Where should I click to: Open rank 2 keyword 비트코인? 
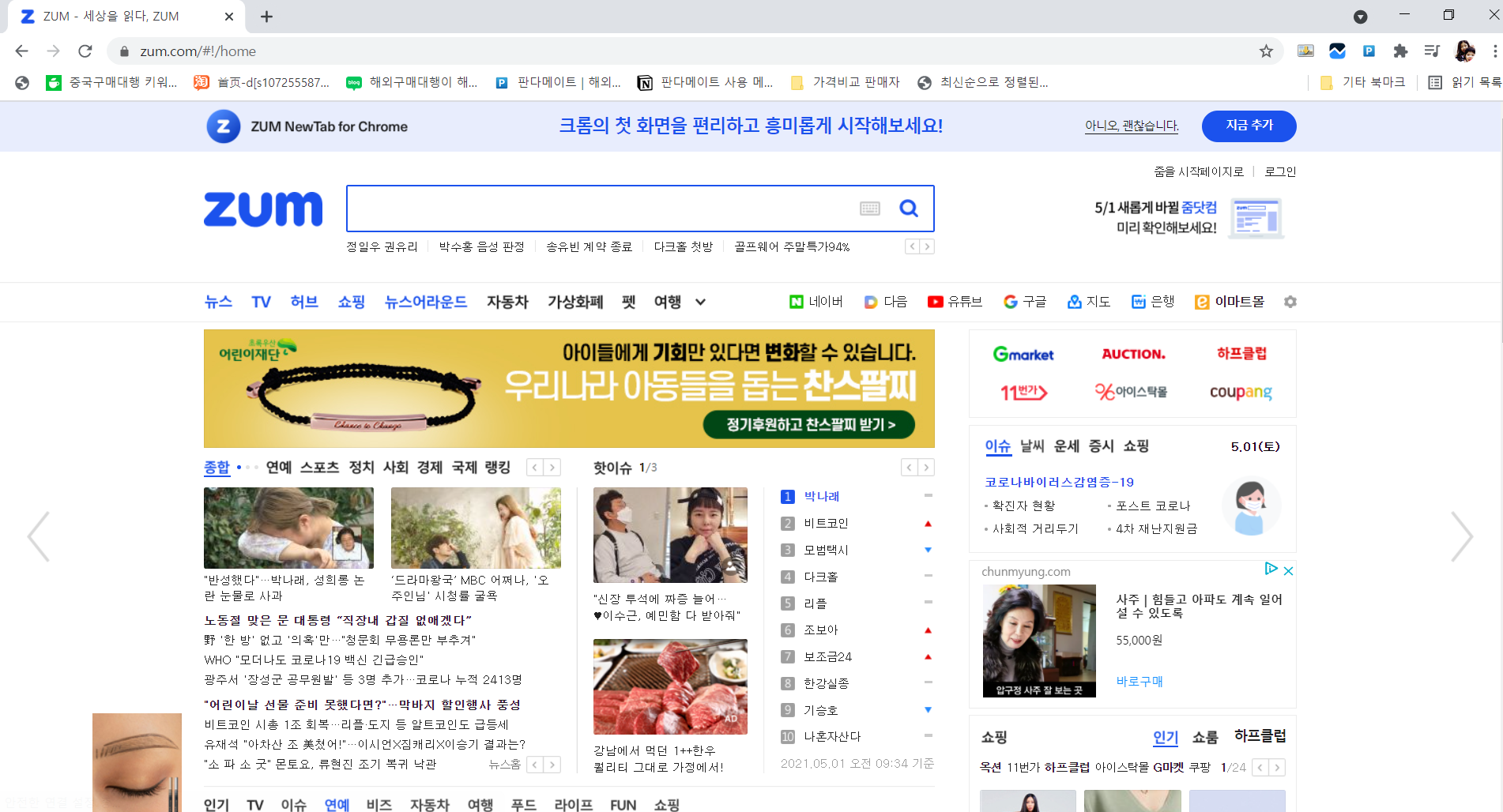[826, 523]
